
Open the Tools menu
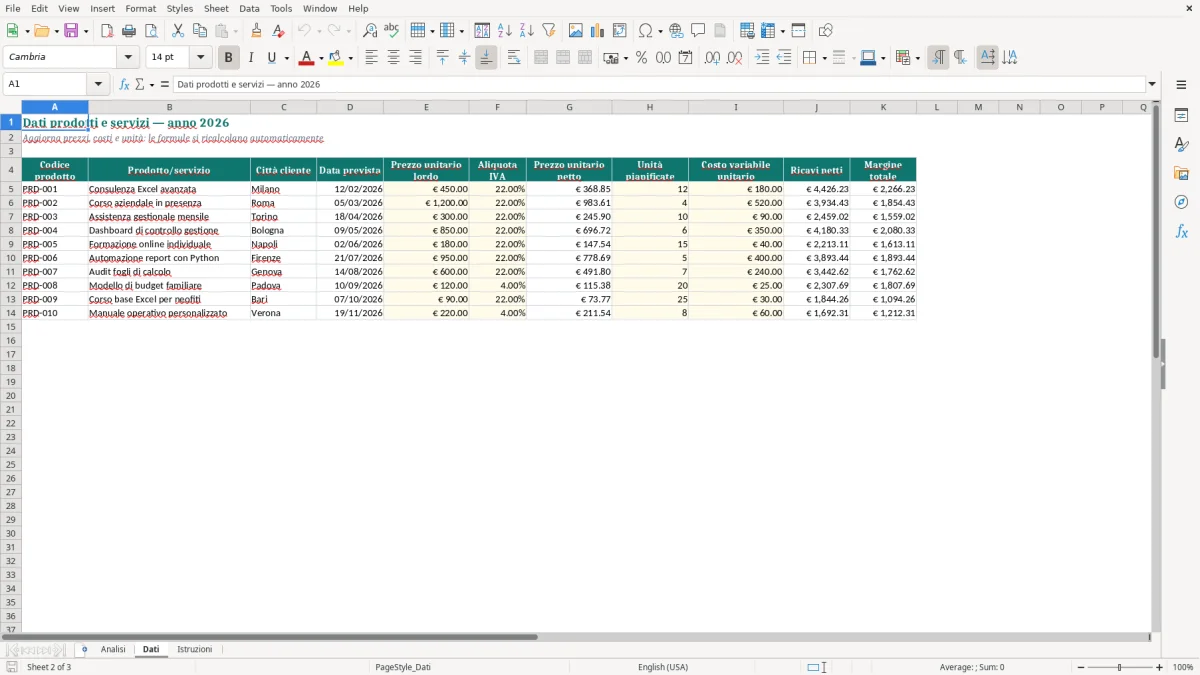(281, 8)
